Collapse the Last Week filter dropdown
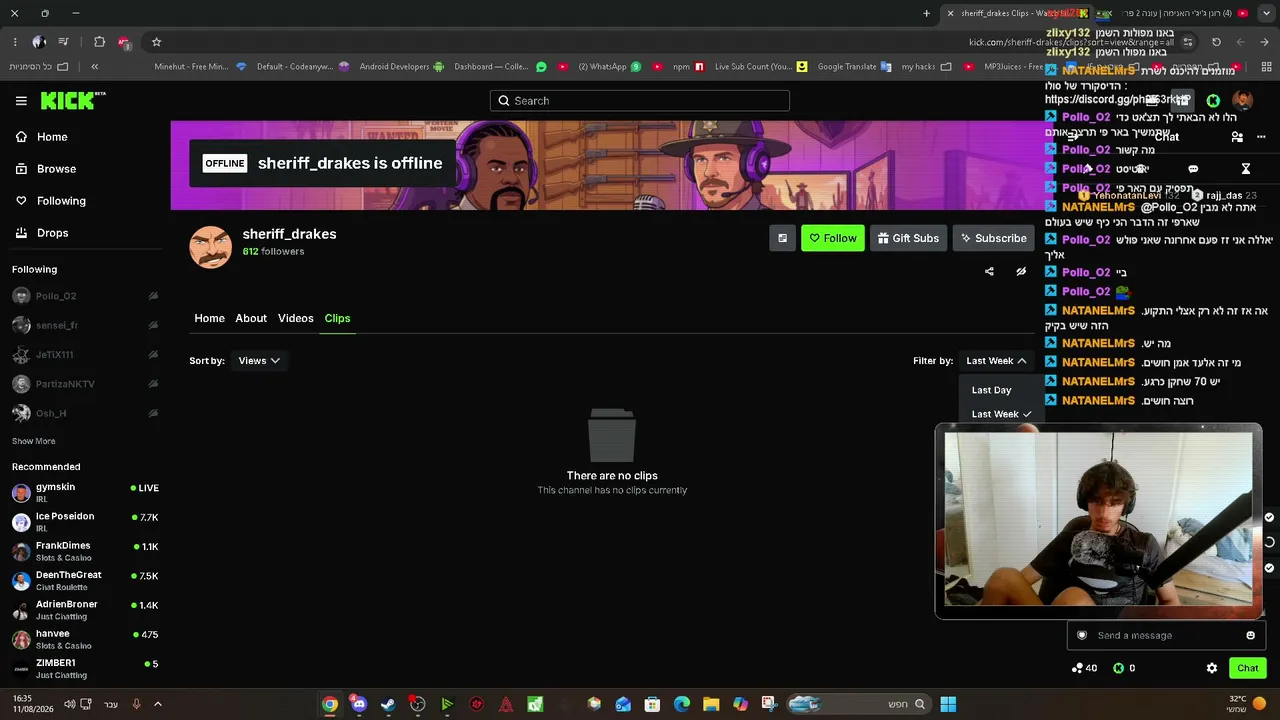Screen dimensions: 1280x720 coord(996,360)
